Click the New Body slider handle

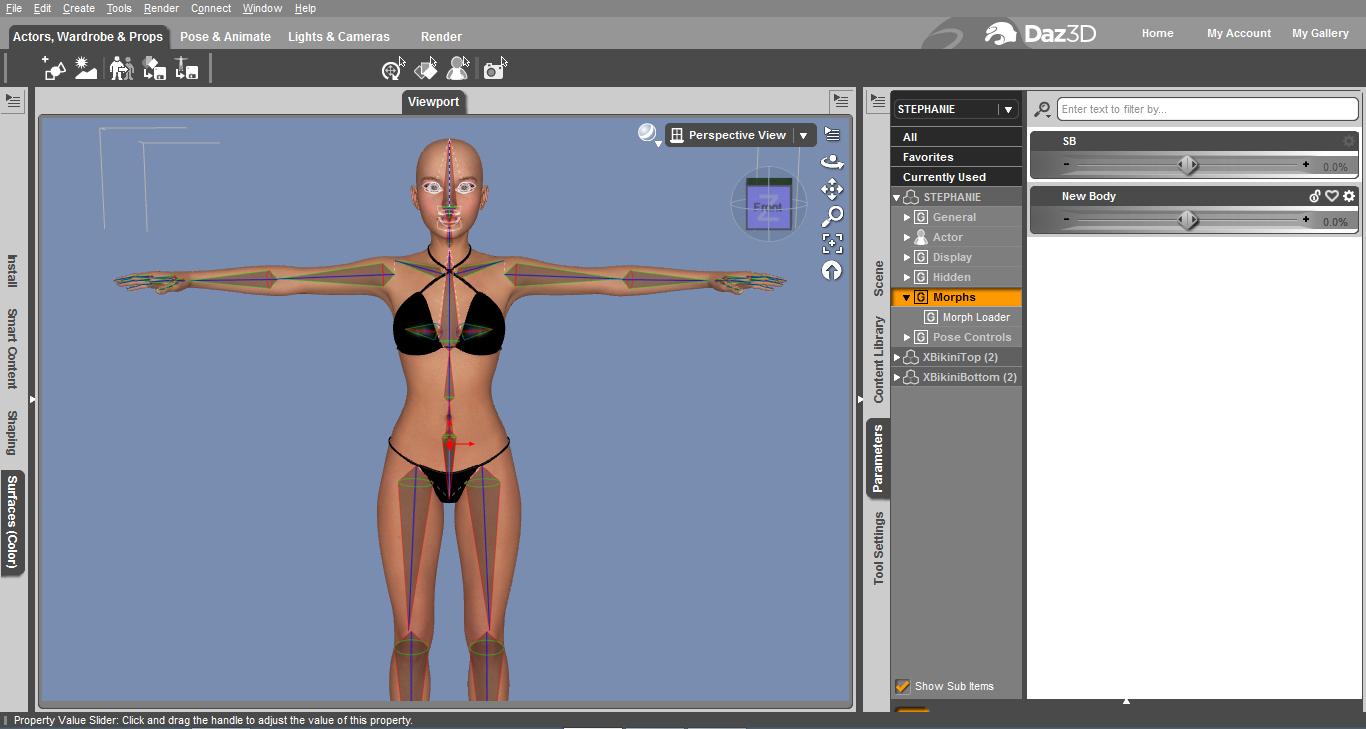tap(1187, 220)
